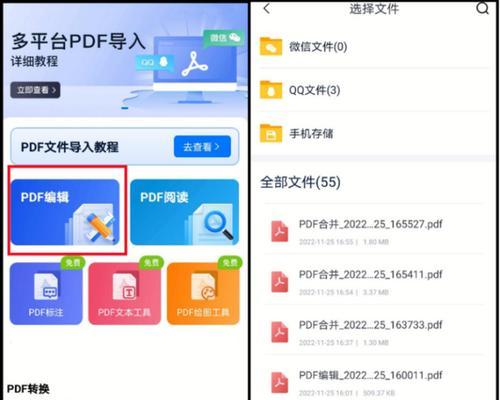Viewport: 500px width, 400px height.
Task: Tap the 去查看 button
Action: tap(202, 147)
